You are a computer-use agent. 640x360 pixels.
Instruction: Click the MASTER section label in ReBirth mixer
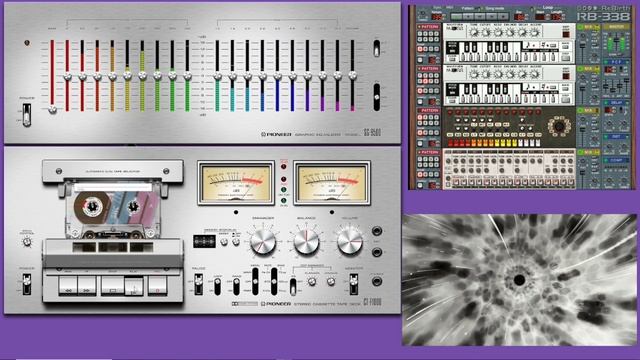coord(616,27)
